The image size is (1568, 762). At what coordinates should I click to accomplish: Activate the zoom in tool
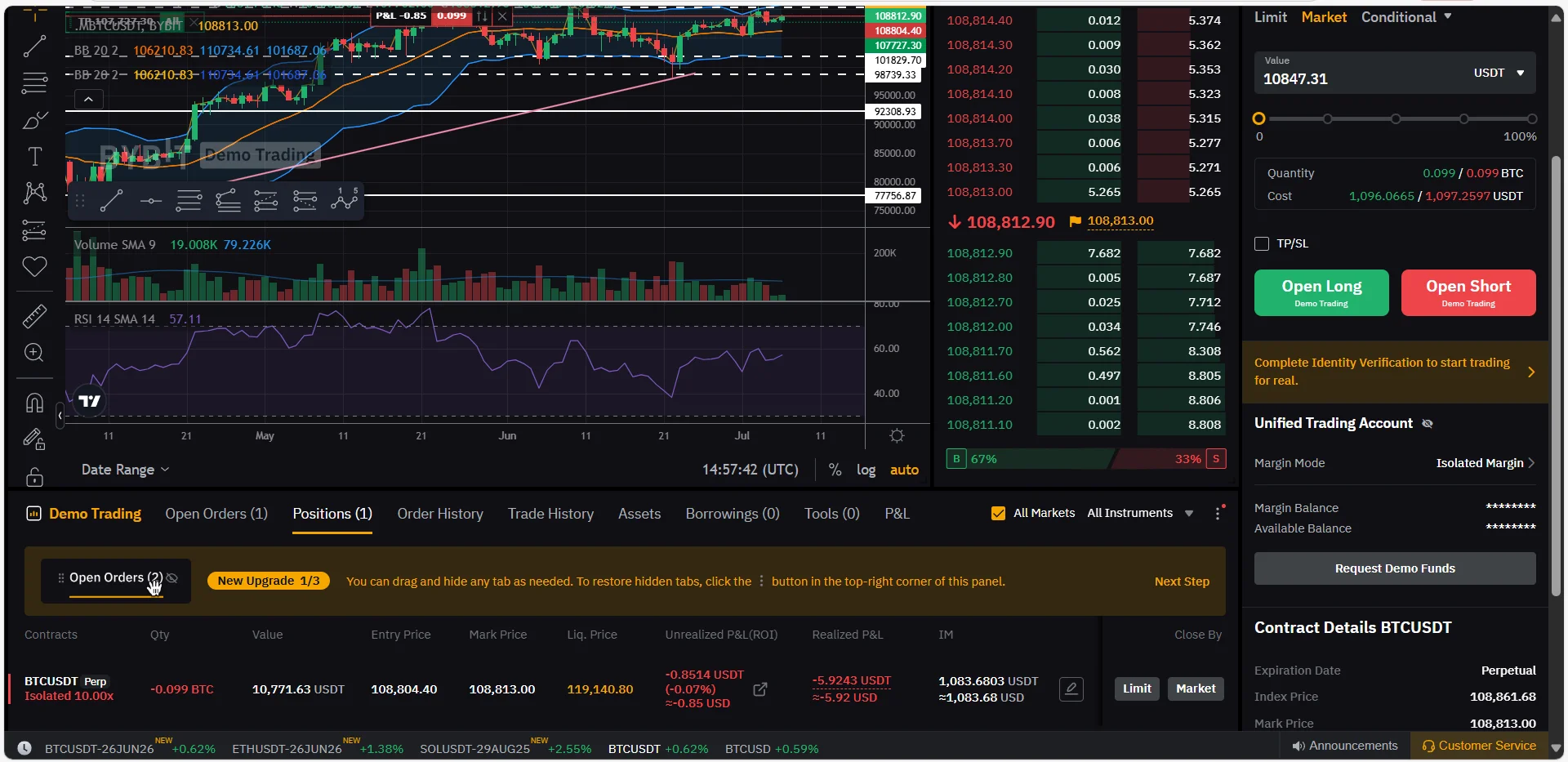(34, 353)
